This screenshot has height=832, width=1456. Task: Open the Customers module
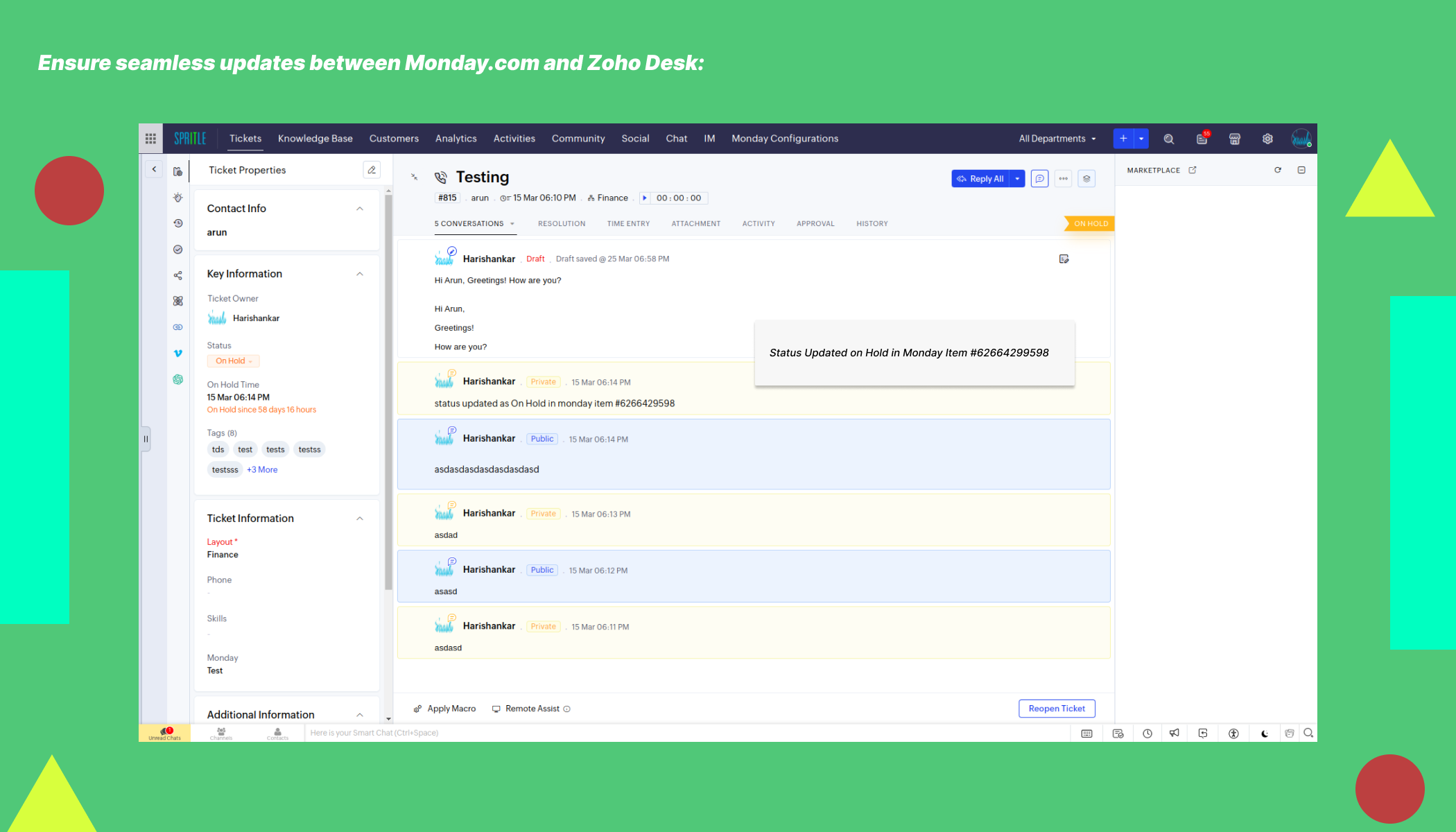(394, 139)
